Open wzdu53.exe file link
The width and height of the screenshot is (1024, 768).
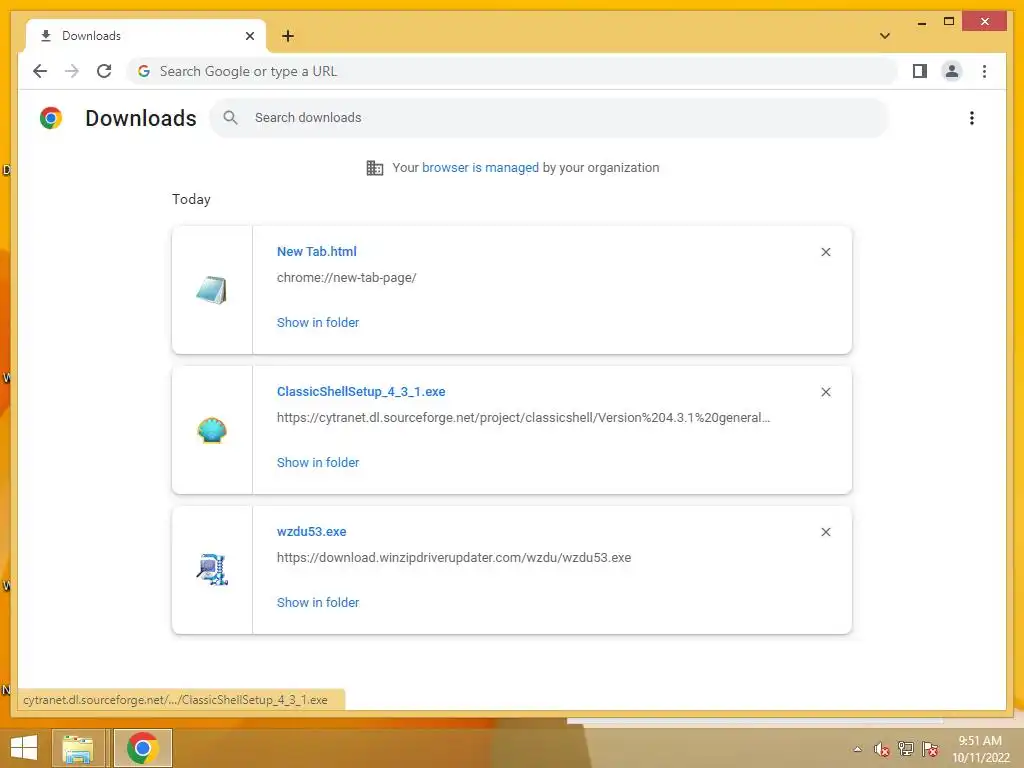coord(312,532)
